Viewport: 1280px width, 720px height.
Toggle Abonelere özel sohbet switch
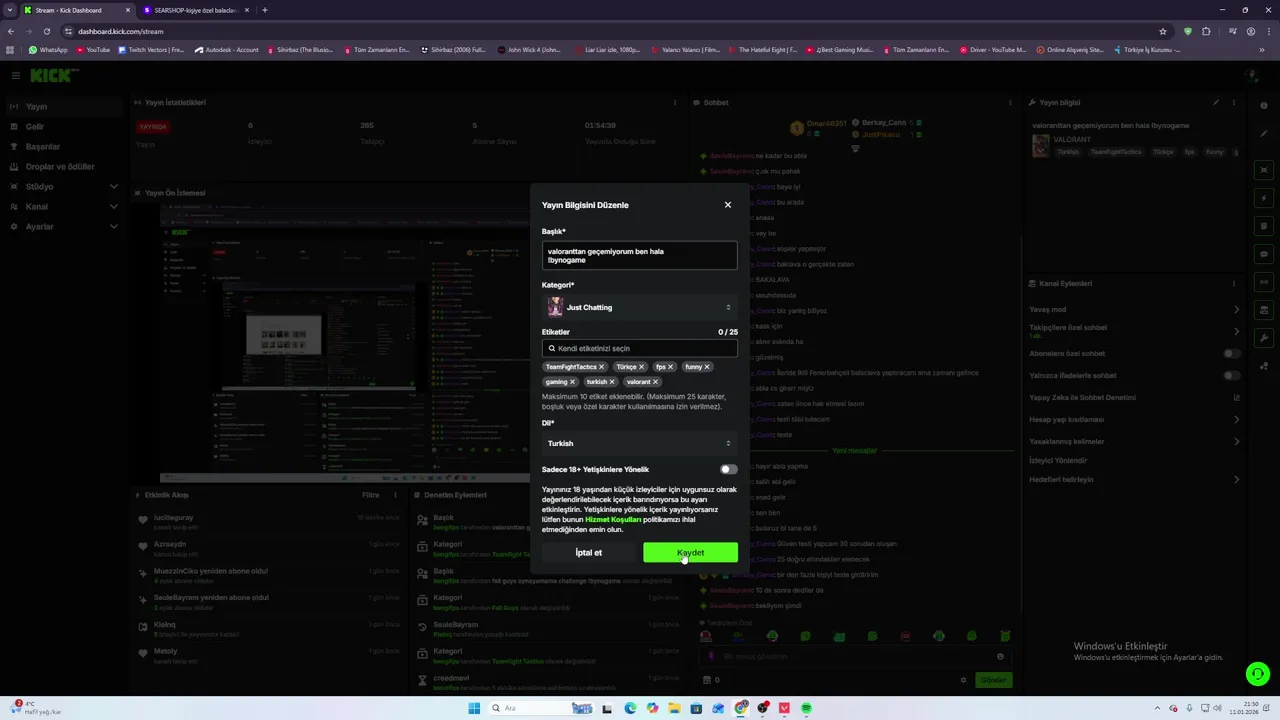coord(1232,353)
